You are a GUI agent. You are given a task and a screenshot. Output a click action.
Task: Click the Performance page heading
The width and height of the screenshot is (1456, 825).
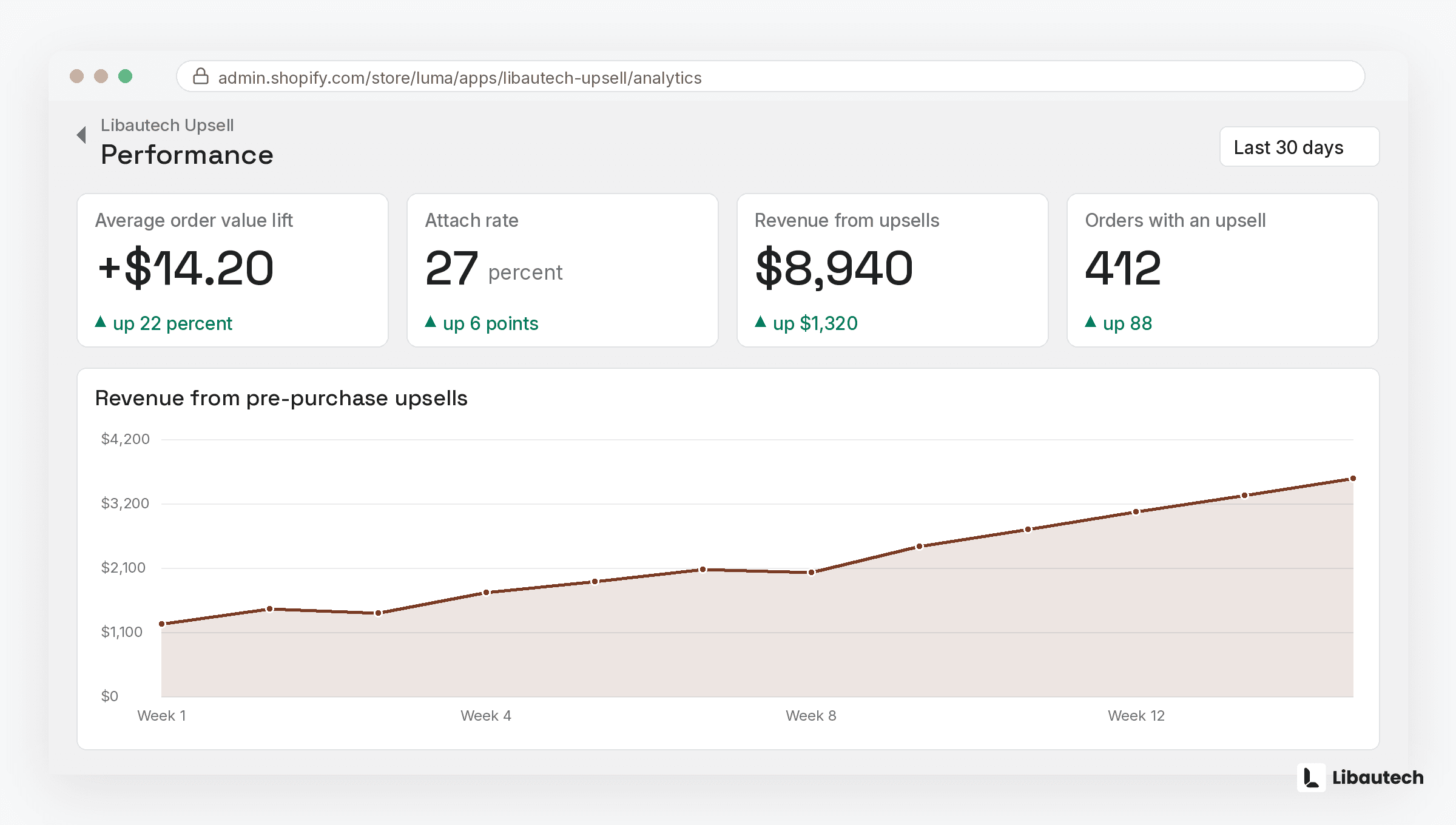pos(187,155)
